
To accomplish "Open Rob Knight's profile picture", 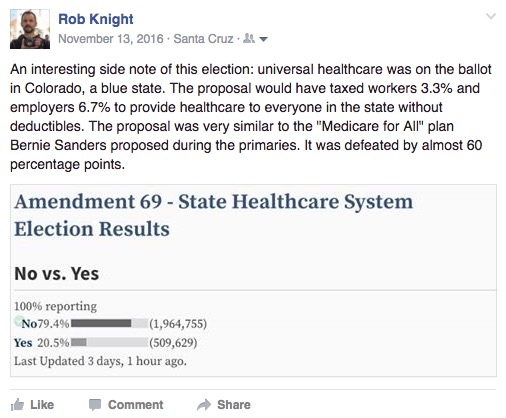I will [x=30, y=29].
